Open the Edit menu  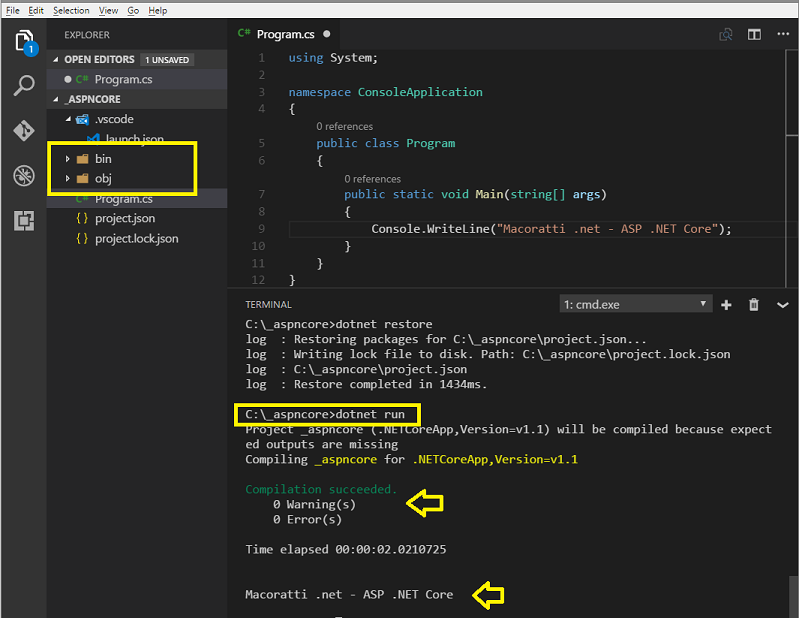(x=36, y=10)
